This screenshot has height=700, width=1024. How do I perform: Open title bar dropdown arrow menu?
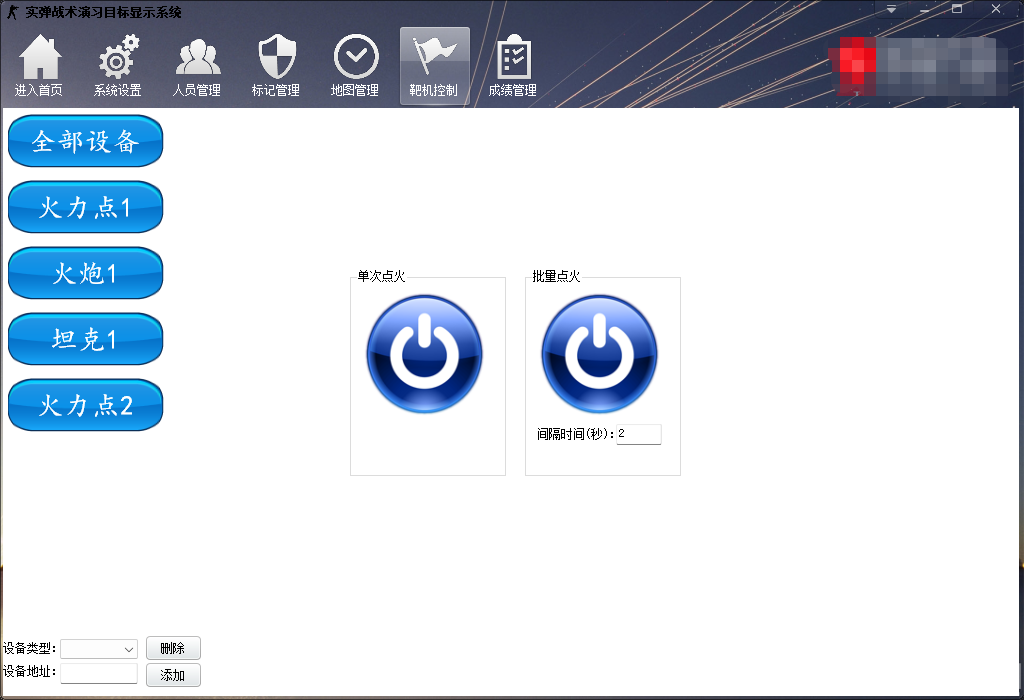(x=891, y=9)
